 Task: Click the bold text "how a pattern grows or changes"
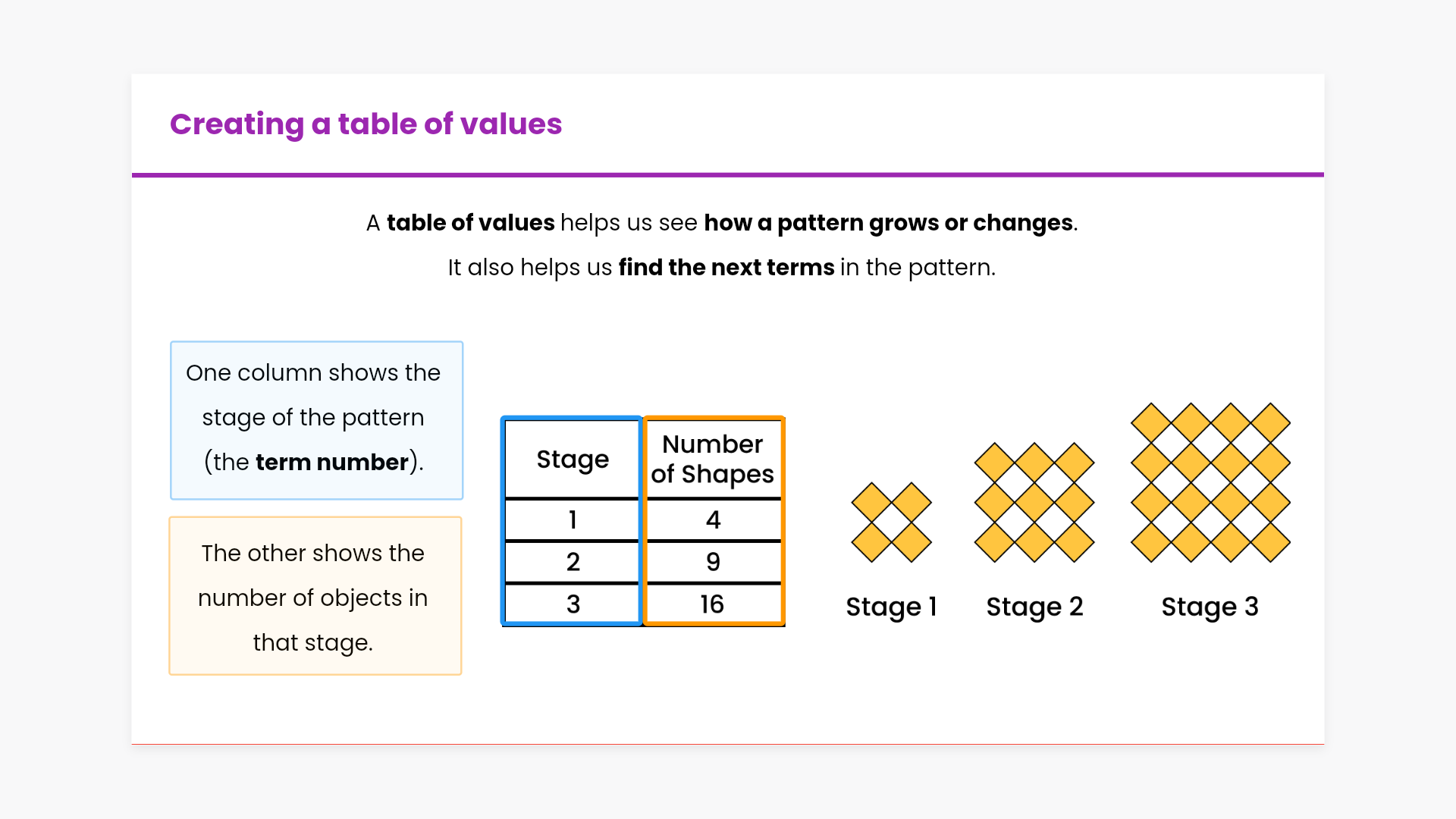click(x=888, y=223)
